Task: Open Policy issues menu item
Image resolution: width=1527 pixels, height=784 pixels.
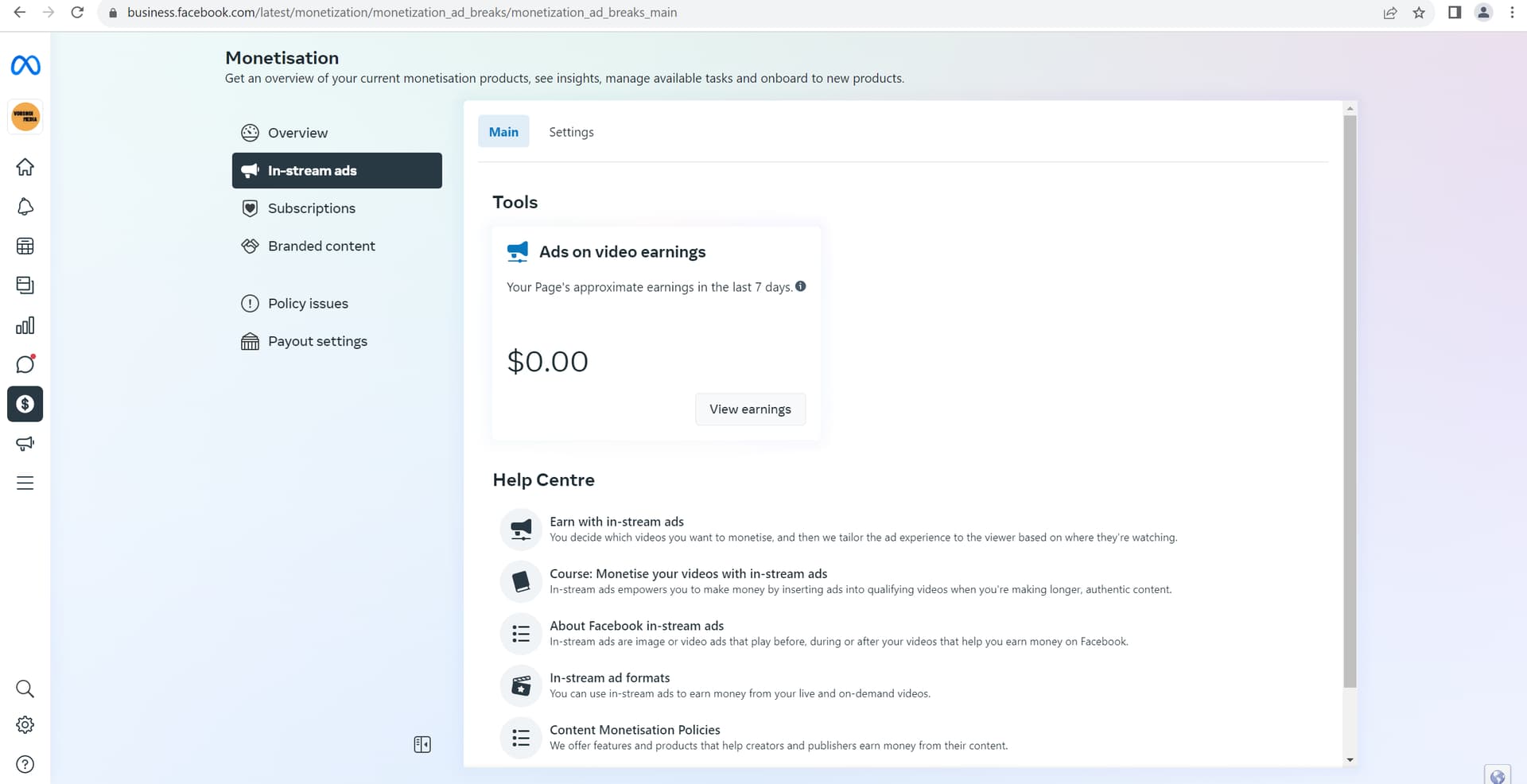Action: (x=337, y=303)
